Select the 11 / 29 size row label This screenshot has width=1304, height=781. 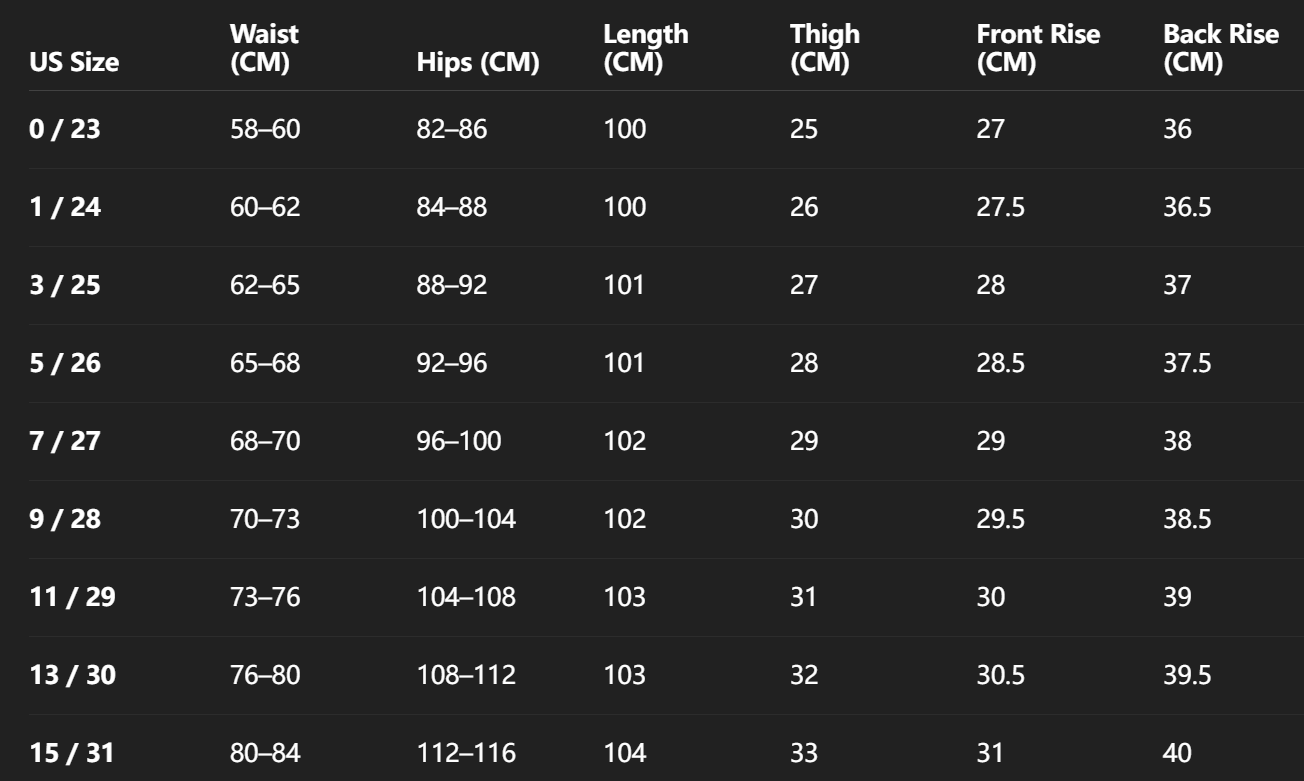click(72, 597)
